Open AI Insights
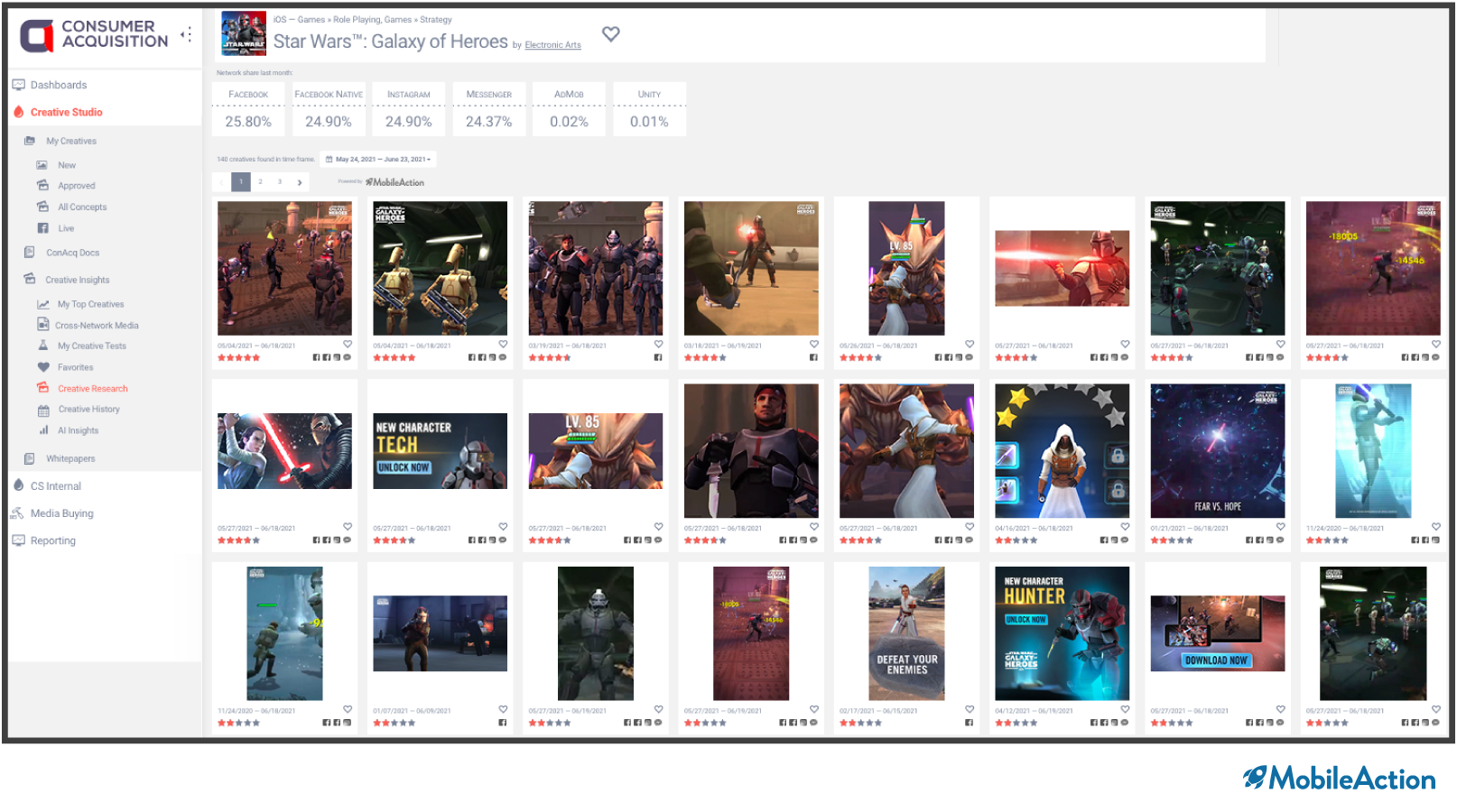 pos(79,430)
